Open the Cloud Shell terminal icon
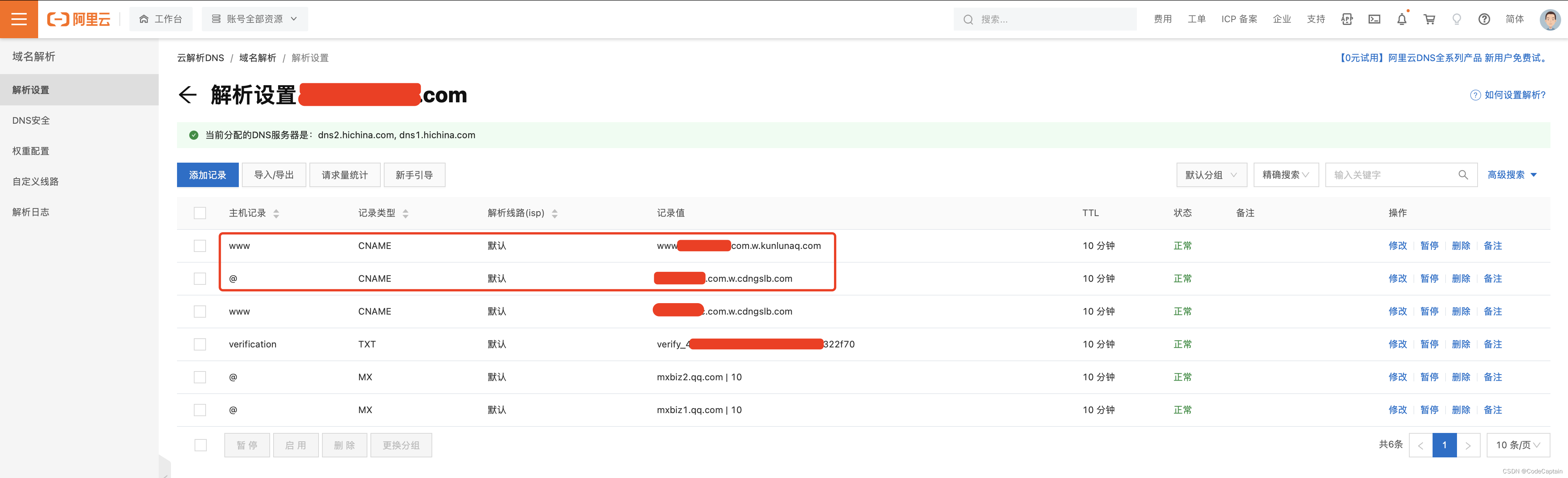1568x478 pixels. pos(1375,19)
